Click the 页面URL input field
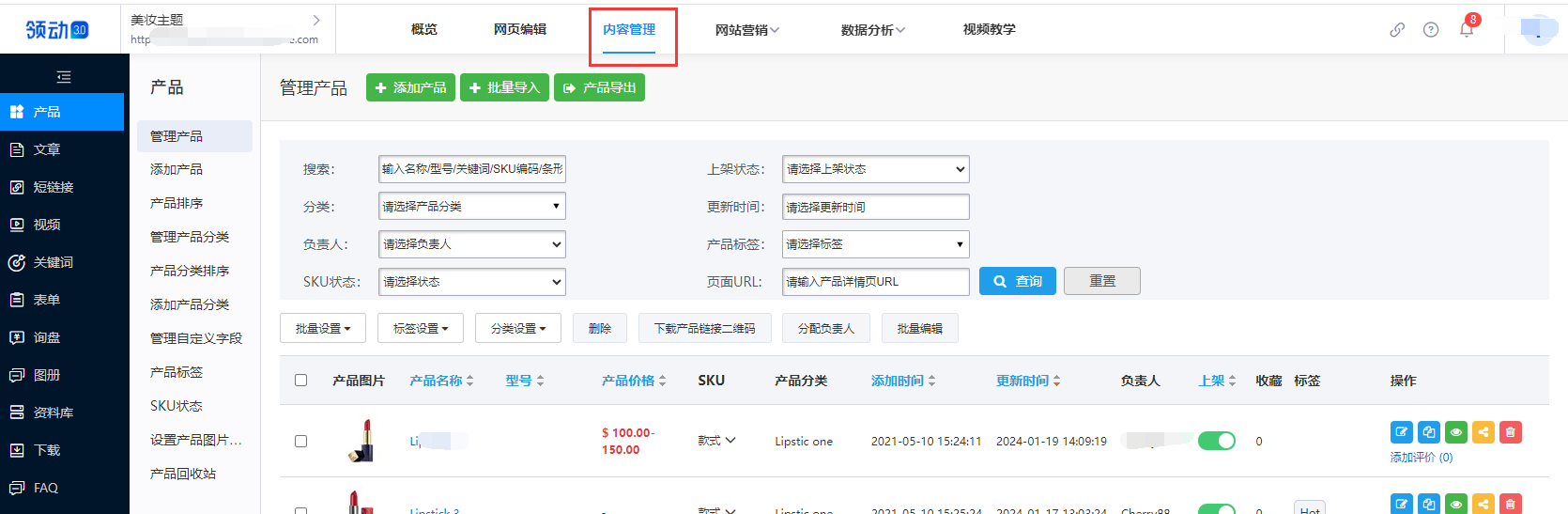This screenshot has height=514, width=1568. (876, 282)
